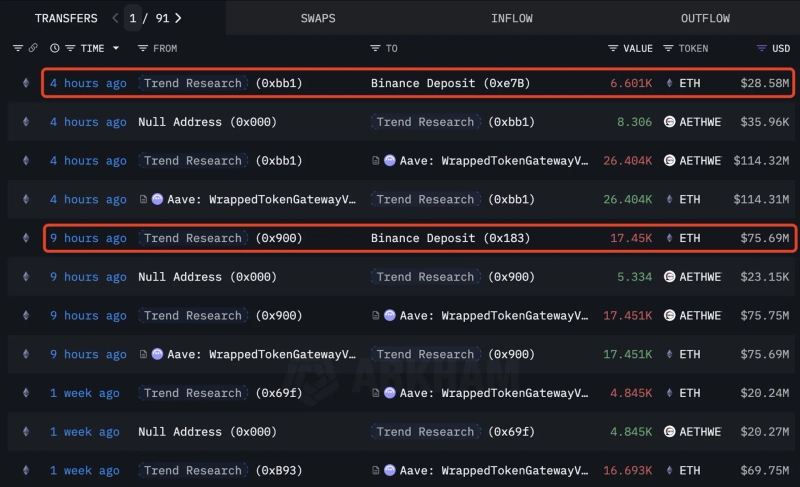Open the Binance Deposit (0xe7B) address link
Image resolution: width=800 pixels, height=487 pixels.
click(450, 83)
